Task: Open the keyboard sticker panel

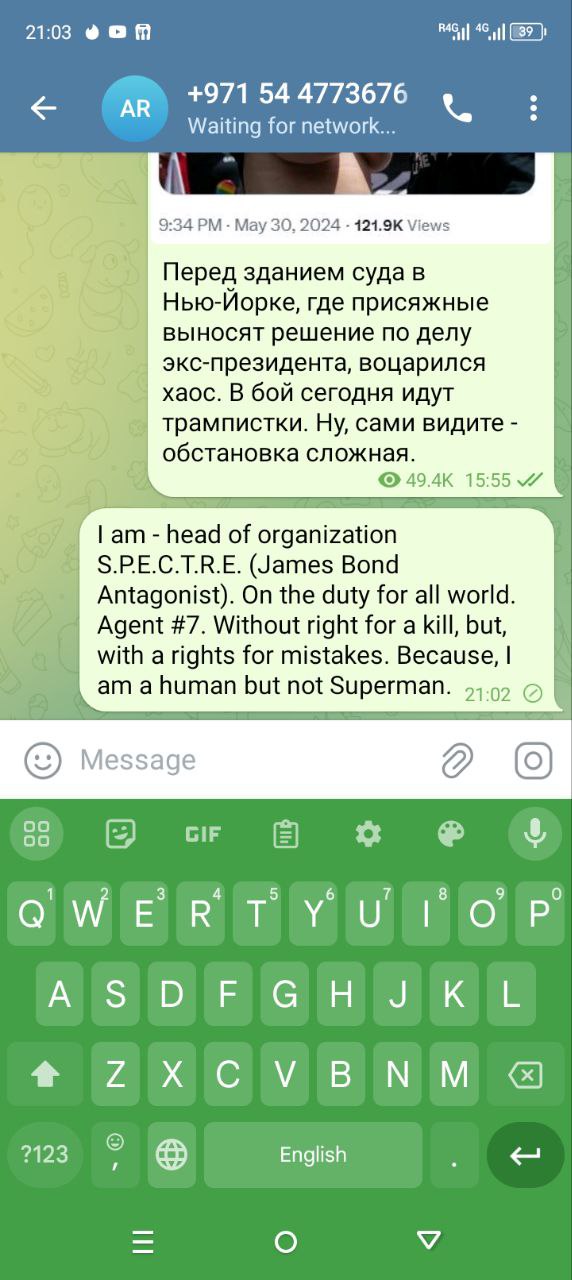Action: click(121, 834)
